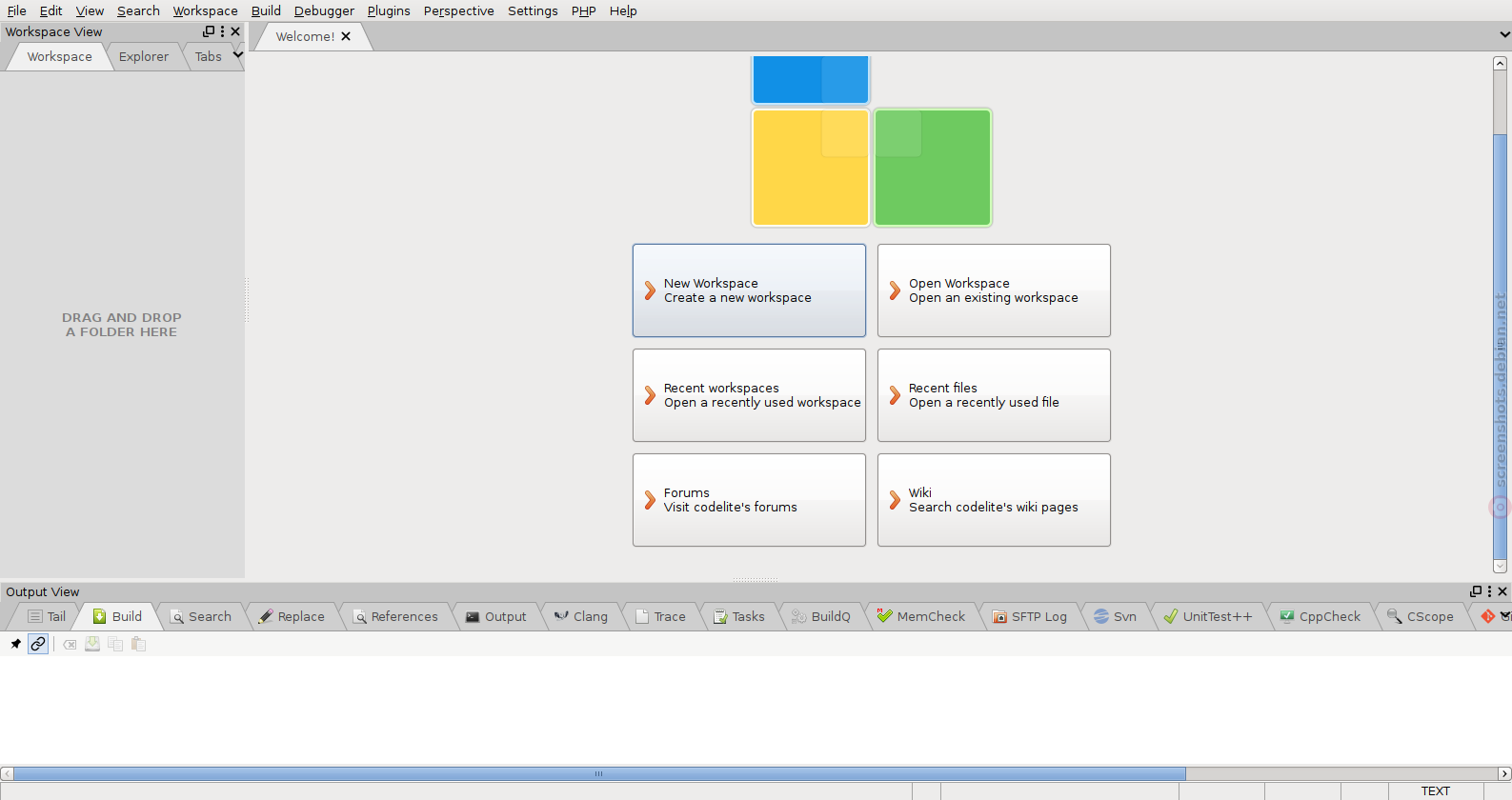Show the Trace tab

point(661,616)
